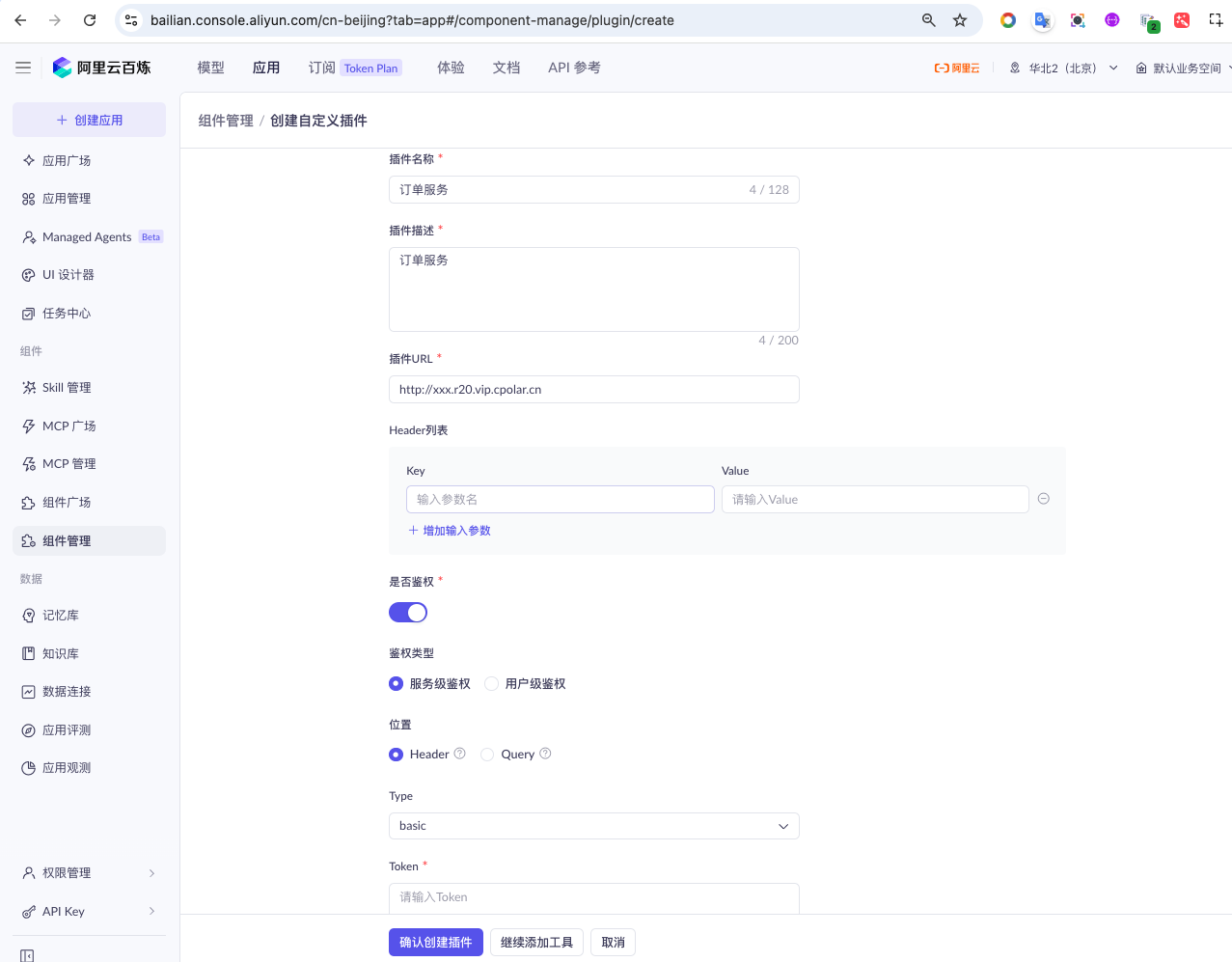Collapse sidebar with the bottom-left panel icon

[x=27, y=955]
